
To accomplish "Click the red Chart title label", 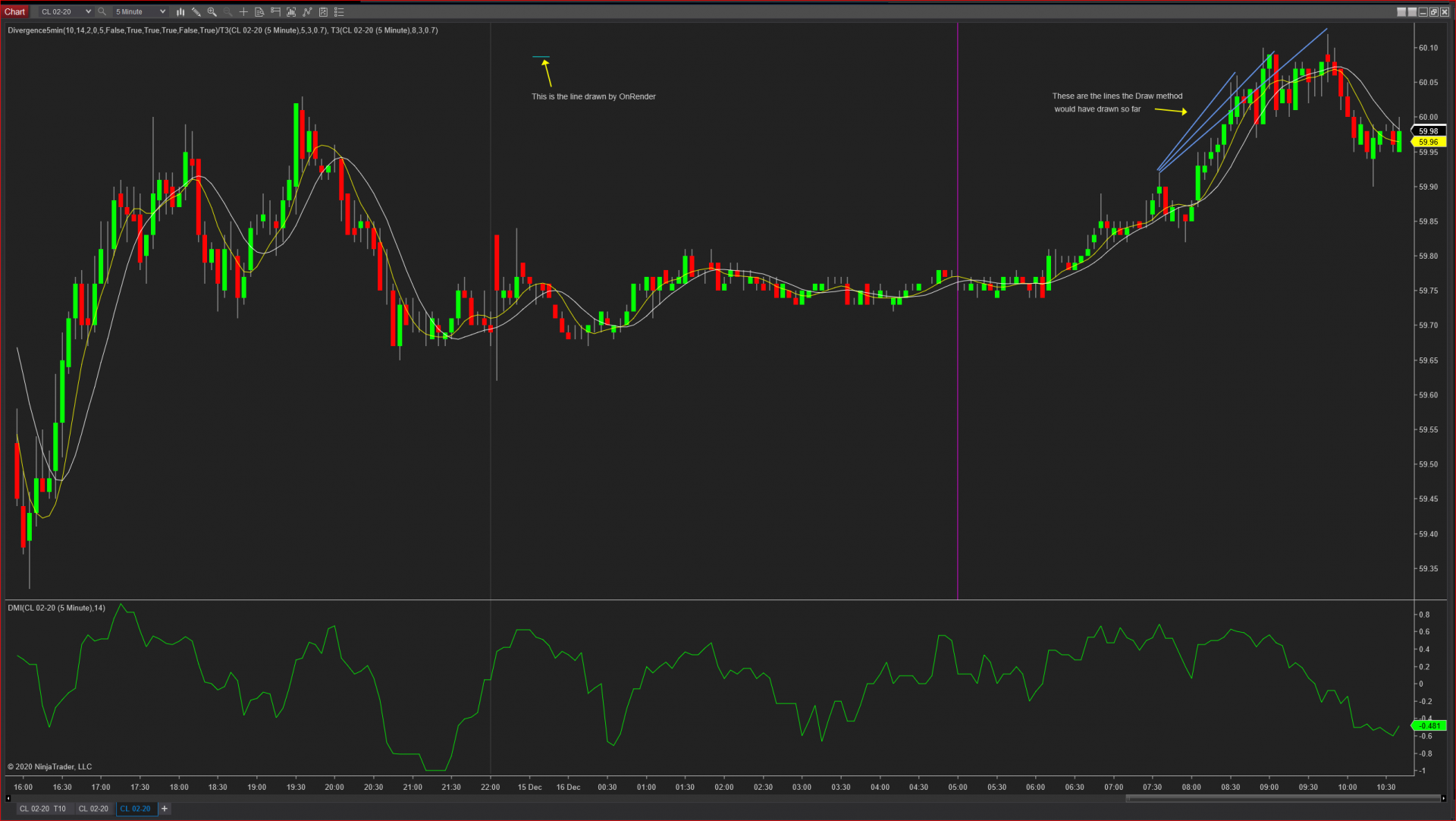I will point(14,11).
